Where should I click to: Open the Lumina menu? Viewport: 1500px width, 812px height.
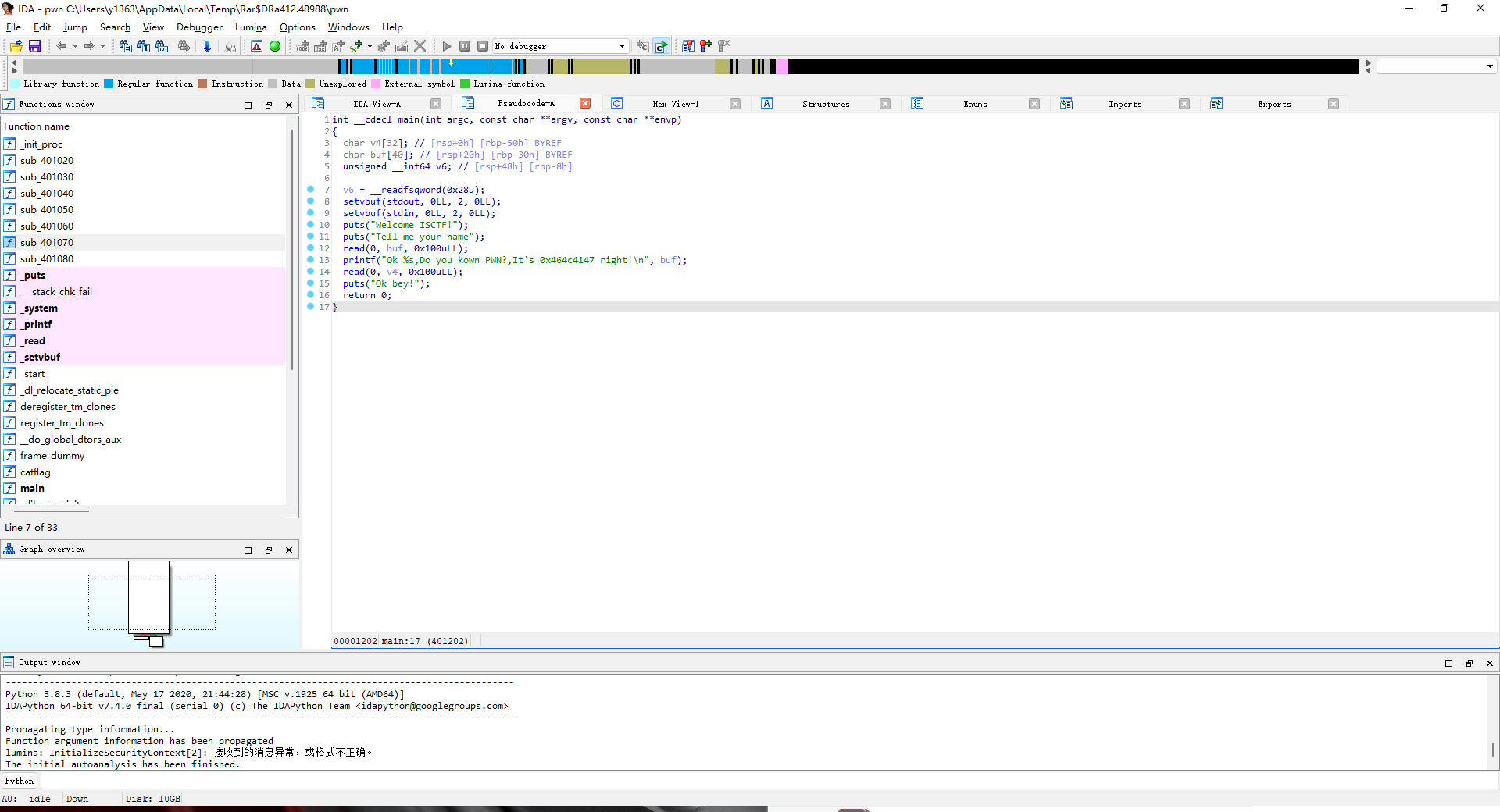[251, 27]
